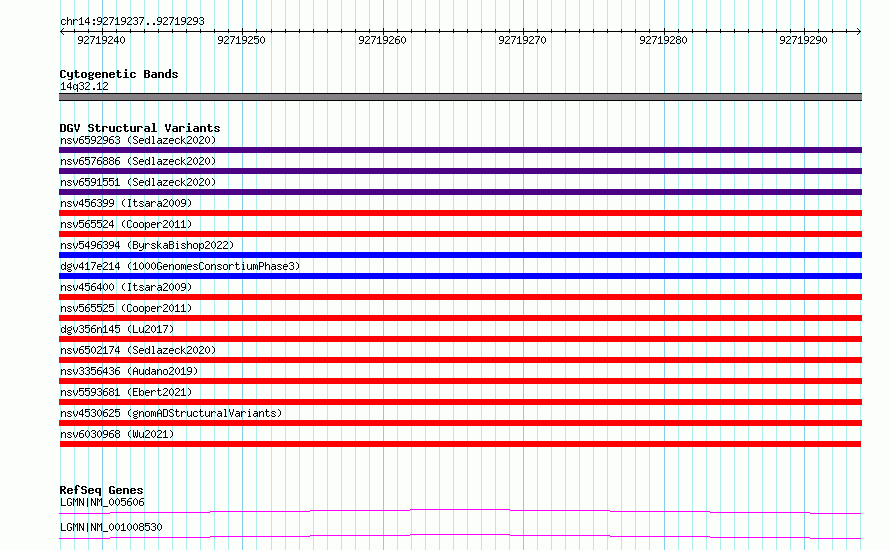Screen dimensions: 890x550
Task: Click the 14q32.12 band label
Action: (x=84, y=86)
